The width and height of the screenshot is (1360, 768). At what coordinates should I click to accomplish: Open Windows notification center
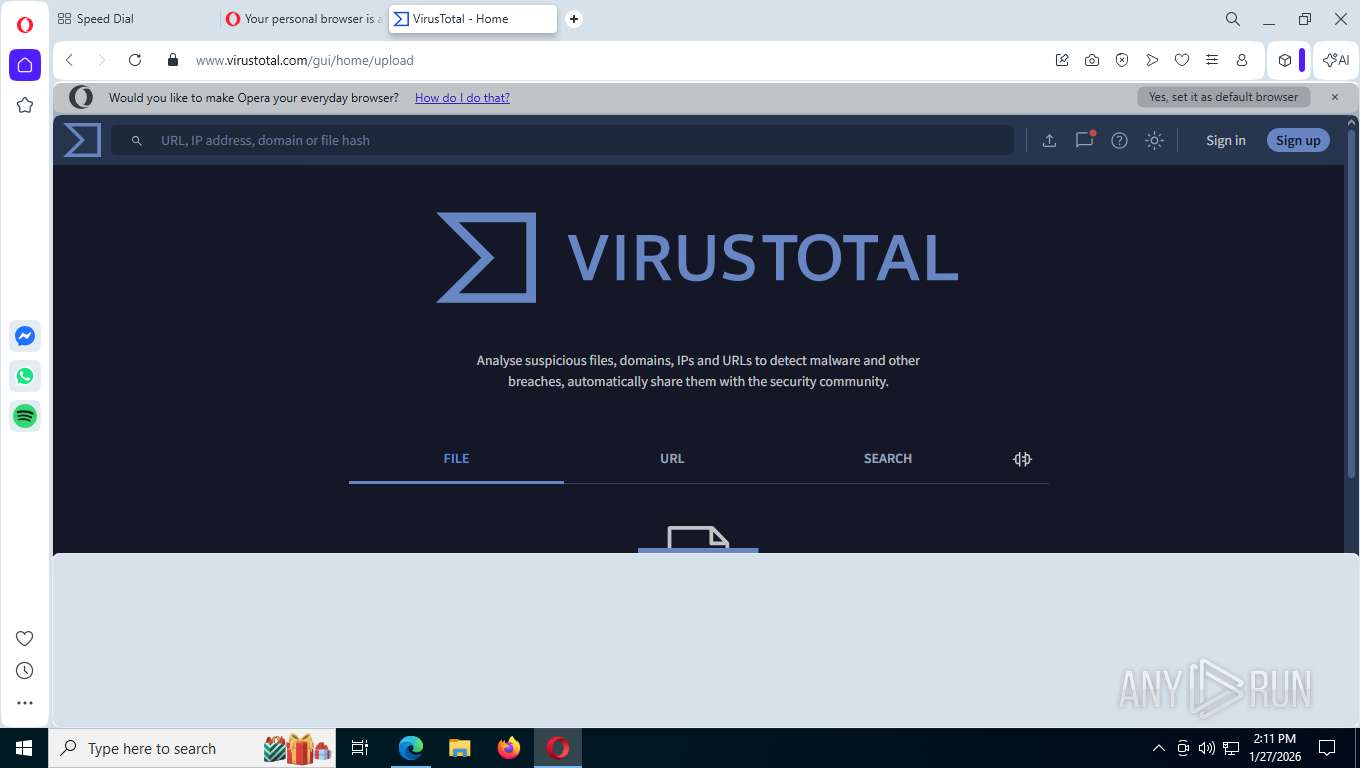1327,748
